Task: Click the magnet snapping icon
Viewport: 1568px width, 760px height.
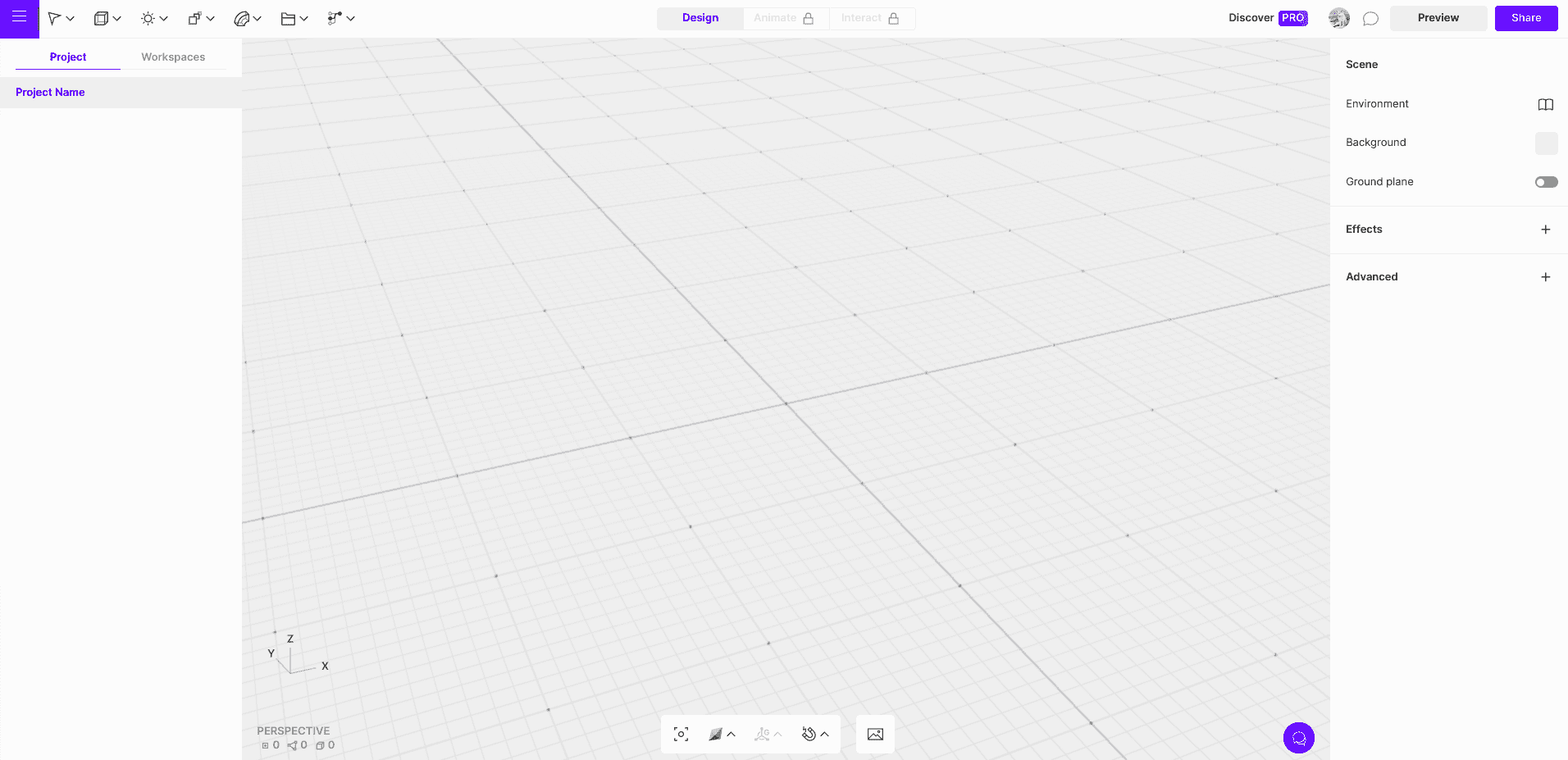Action: coord(809,735)
